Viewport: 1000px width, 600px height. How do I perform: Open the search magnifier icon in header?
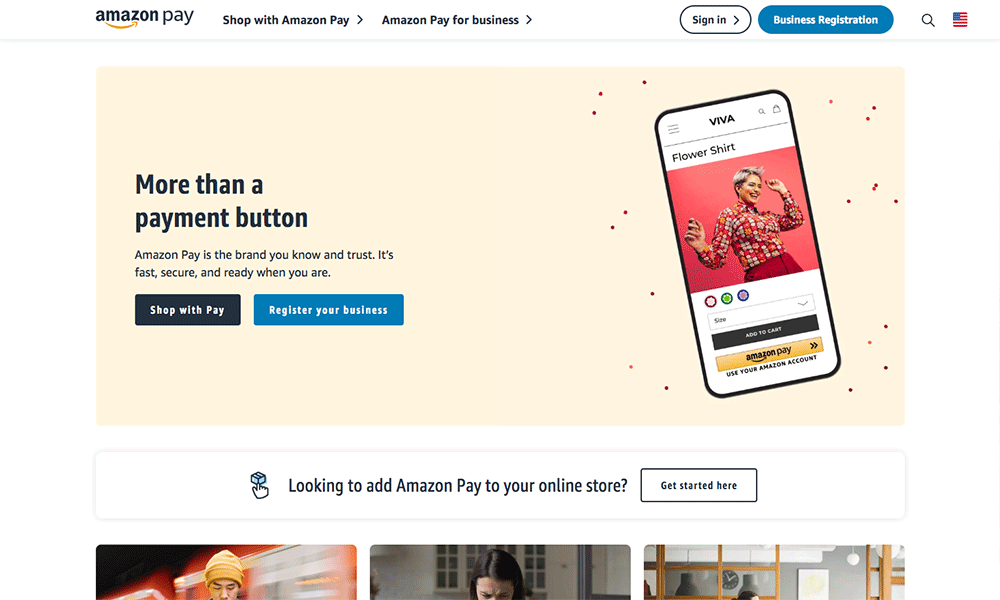pyautogui.click(x=928, y=20)
